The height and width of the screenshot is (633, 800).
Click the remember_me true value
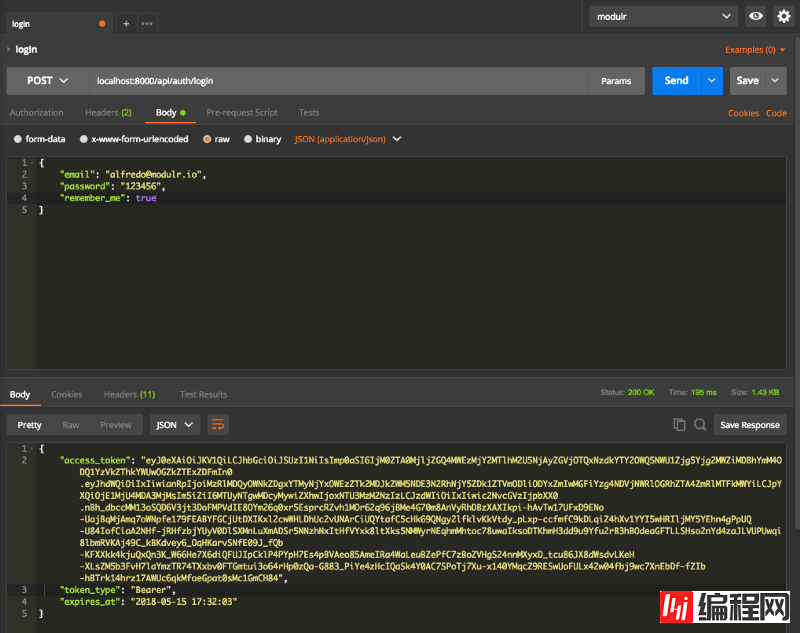(146, 198)
